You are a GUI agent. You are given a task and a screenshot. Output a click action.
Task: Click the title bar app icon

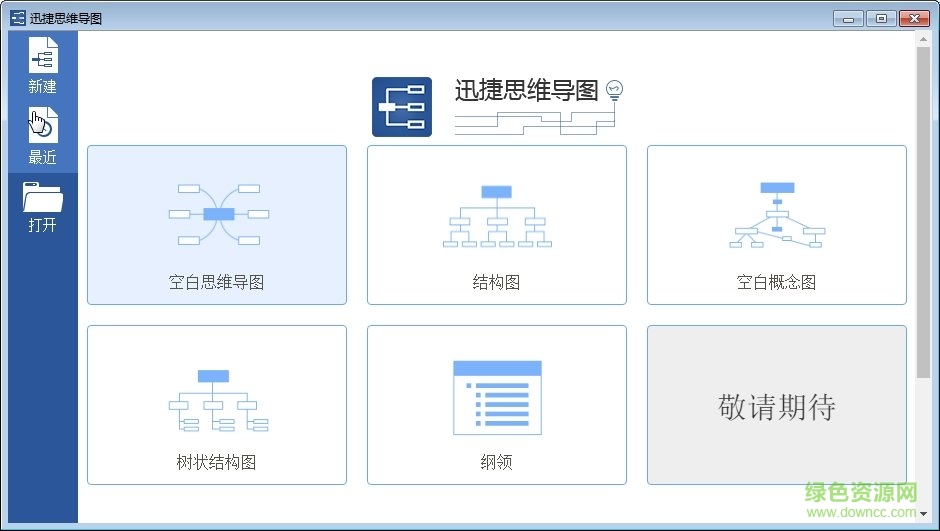[x=18, y=18]
